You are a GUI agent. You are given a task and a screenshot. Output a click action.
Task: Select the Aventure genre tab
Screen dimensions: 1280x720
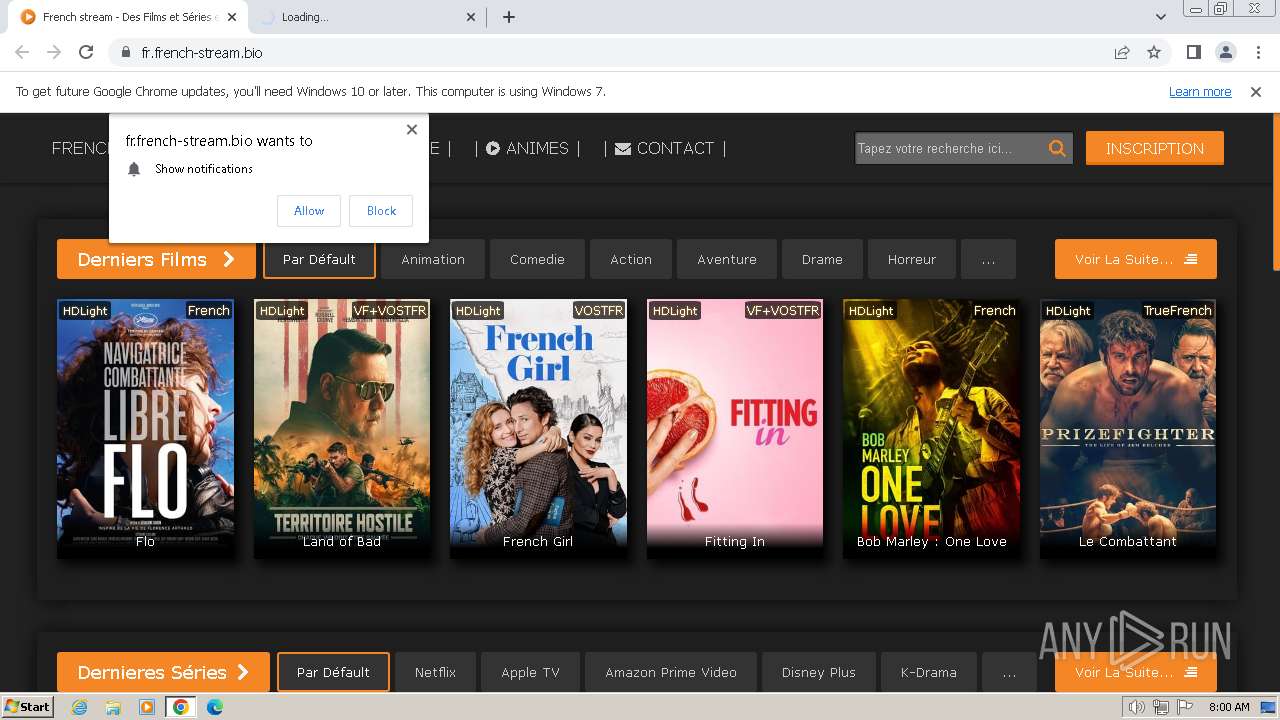[727, 259]
